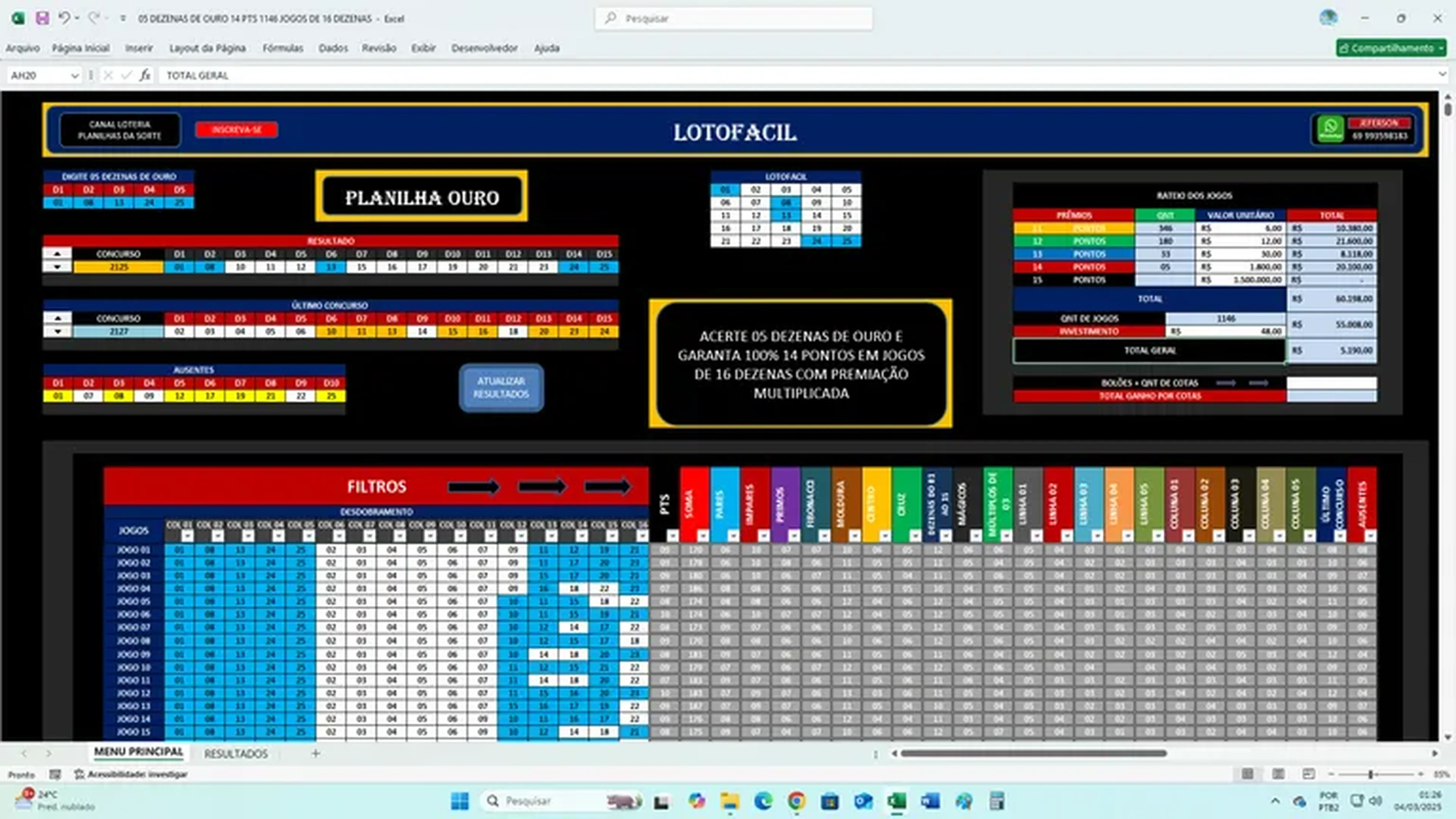Add a new sheet with plus icon
This screenshot has height=819, width=1456.
[315, 753]
